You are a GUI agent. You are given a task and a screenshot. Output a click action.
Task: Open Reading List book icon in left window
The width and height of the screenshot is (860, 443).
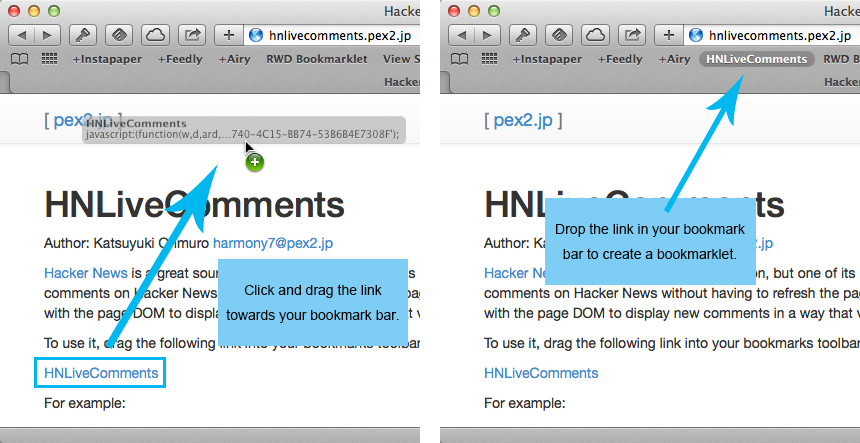coord(17,59)
